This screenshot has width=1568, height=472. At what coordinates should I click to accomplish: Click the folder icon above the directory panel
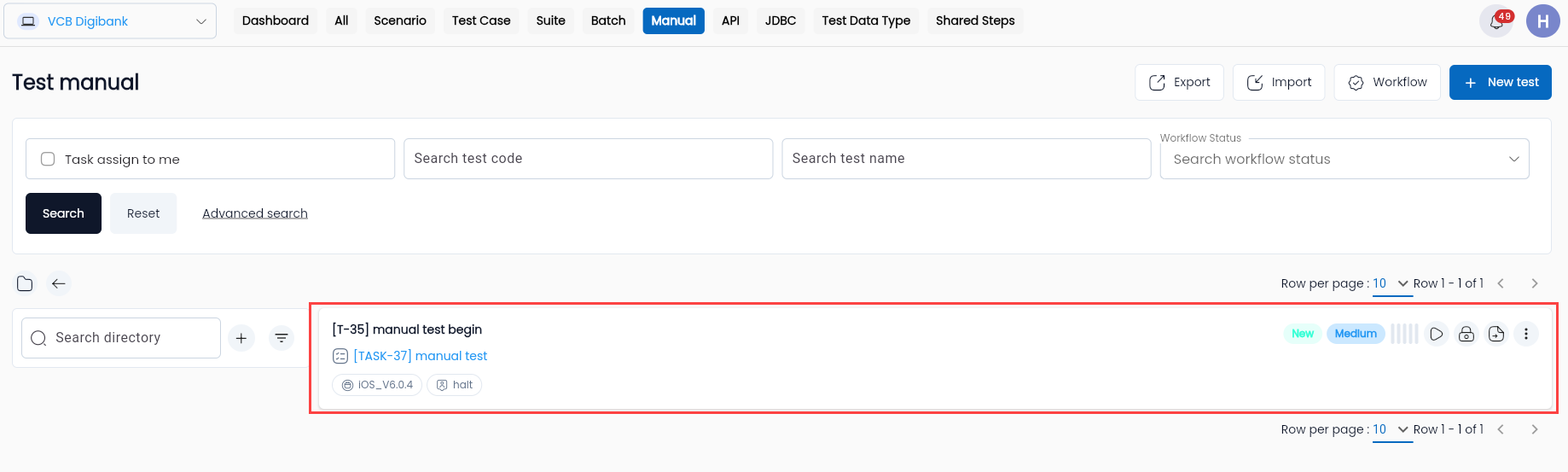pos(25,283)
